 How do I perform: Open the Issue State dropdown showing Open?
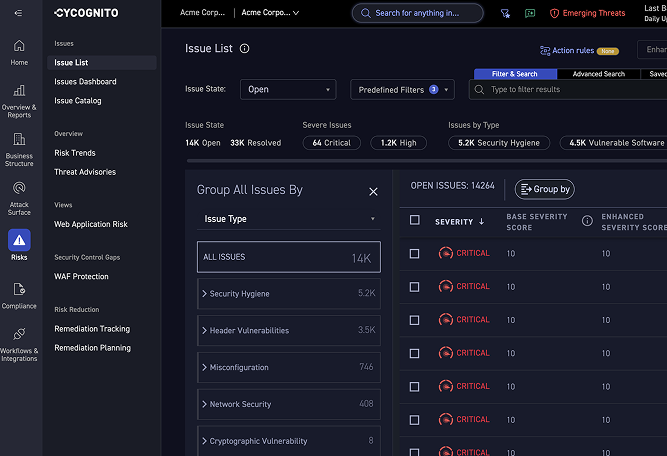click(x=288, y=89)
